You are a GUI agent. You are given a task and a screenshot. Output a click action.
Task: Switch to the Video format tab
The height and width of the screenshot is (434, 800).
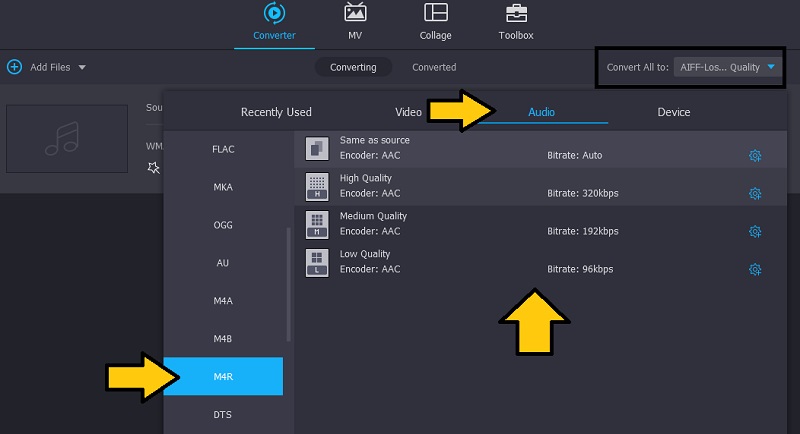(x=408, y=112)
